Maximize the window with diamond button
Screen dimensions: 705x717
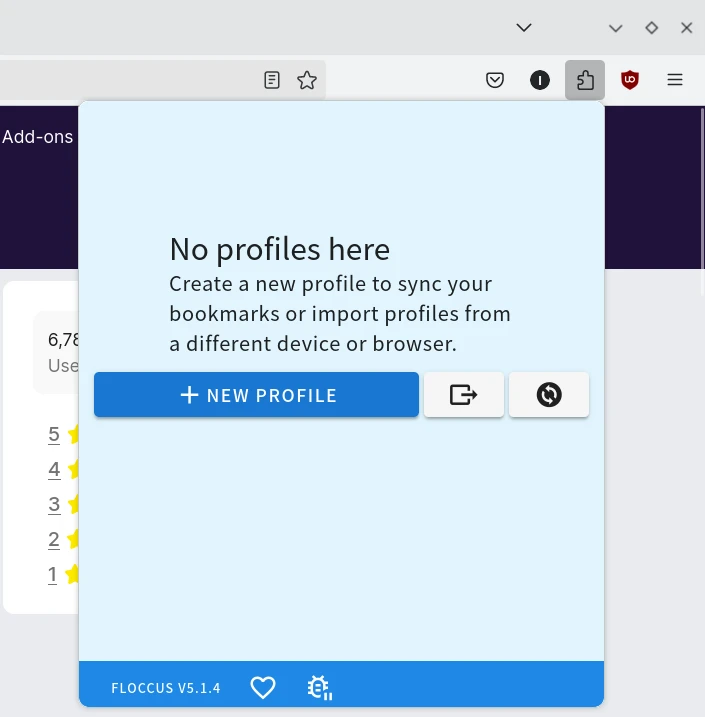tap(651, 28)
